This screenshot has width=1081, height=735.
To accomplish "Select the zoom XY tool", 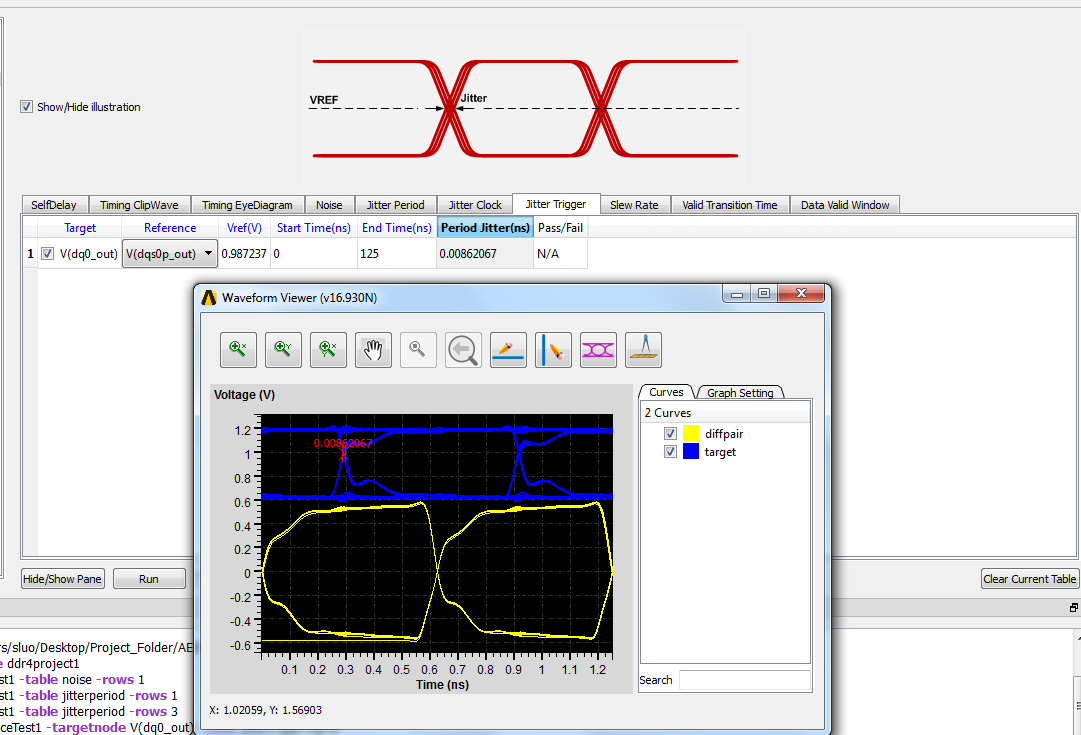I will point(328,349).
